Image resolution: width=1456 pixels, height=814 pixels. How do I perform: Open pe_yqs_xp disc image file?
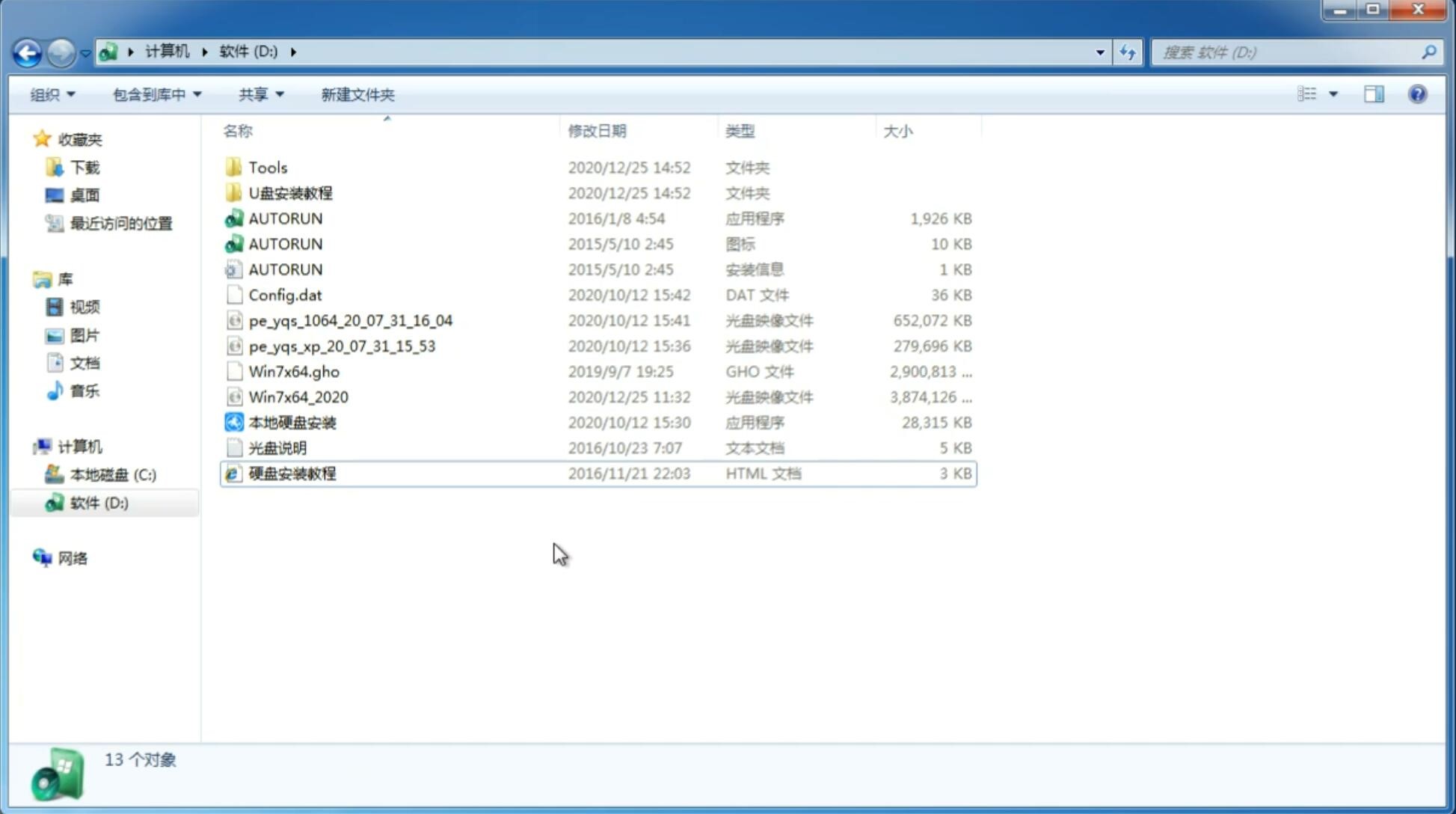pos(342,345)
